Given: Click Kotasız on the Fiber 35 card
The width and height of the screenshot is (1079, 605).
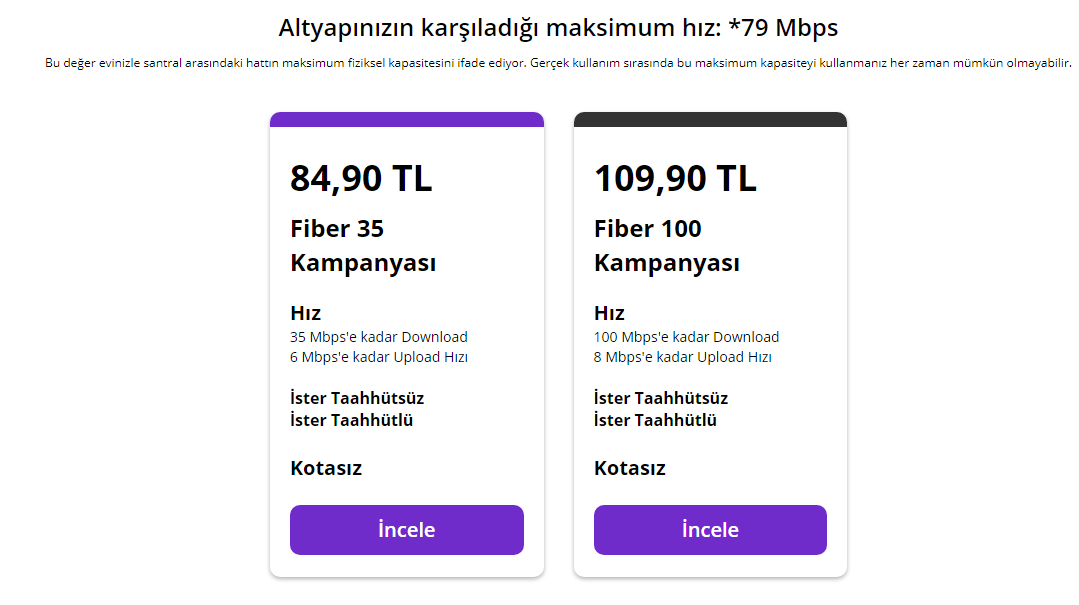Looking at the screenshot, I should (325, 467).
